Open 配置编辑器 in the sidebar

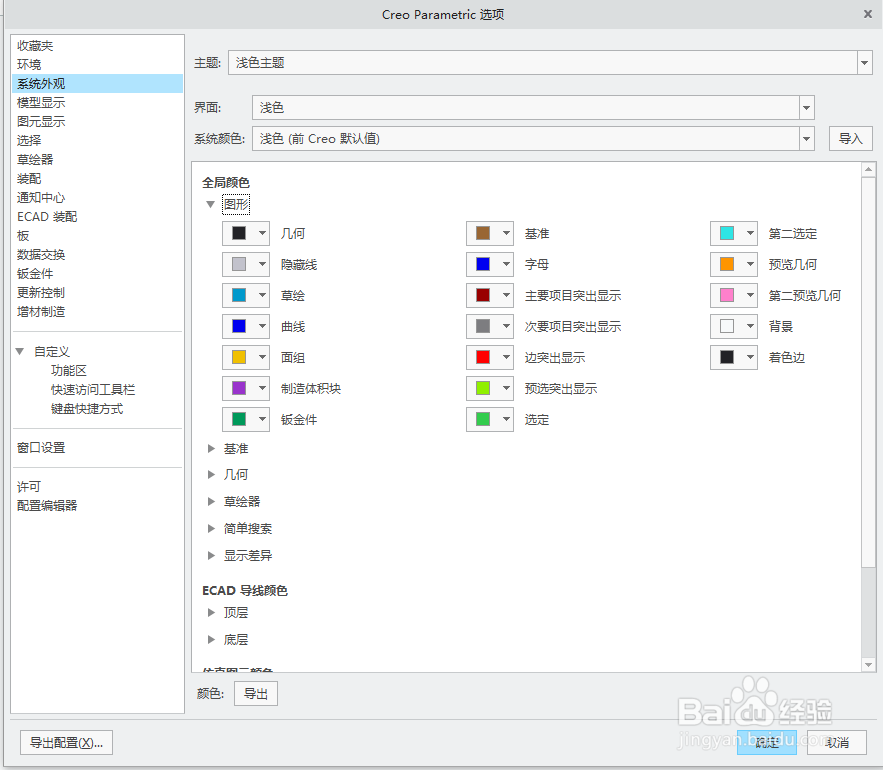[x=47, y=505]
